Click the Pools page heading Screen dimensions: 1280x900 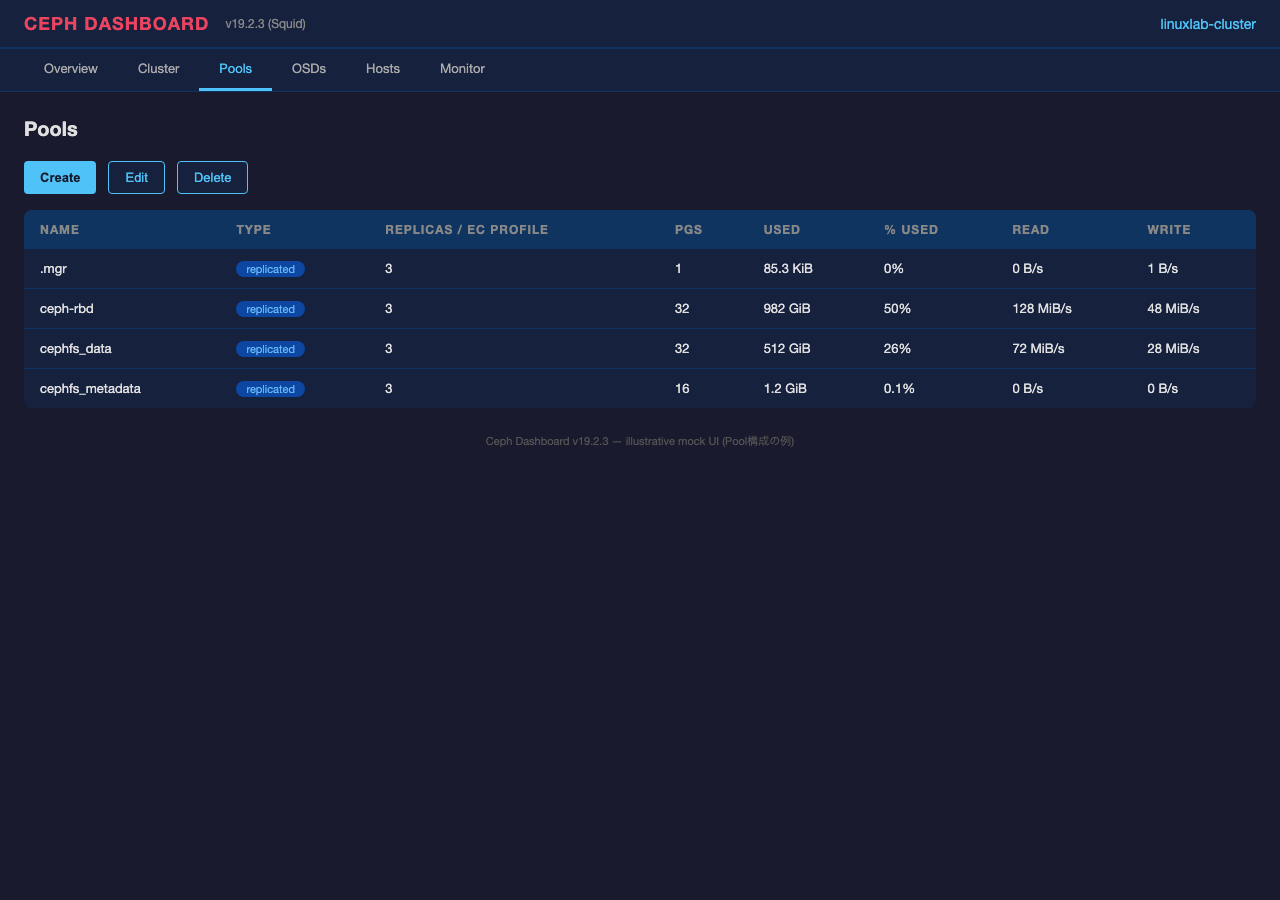(51, 129)
